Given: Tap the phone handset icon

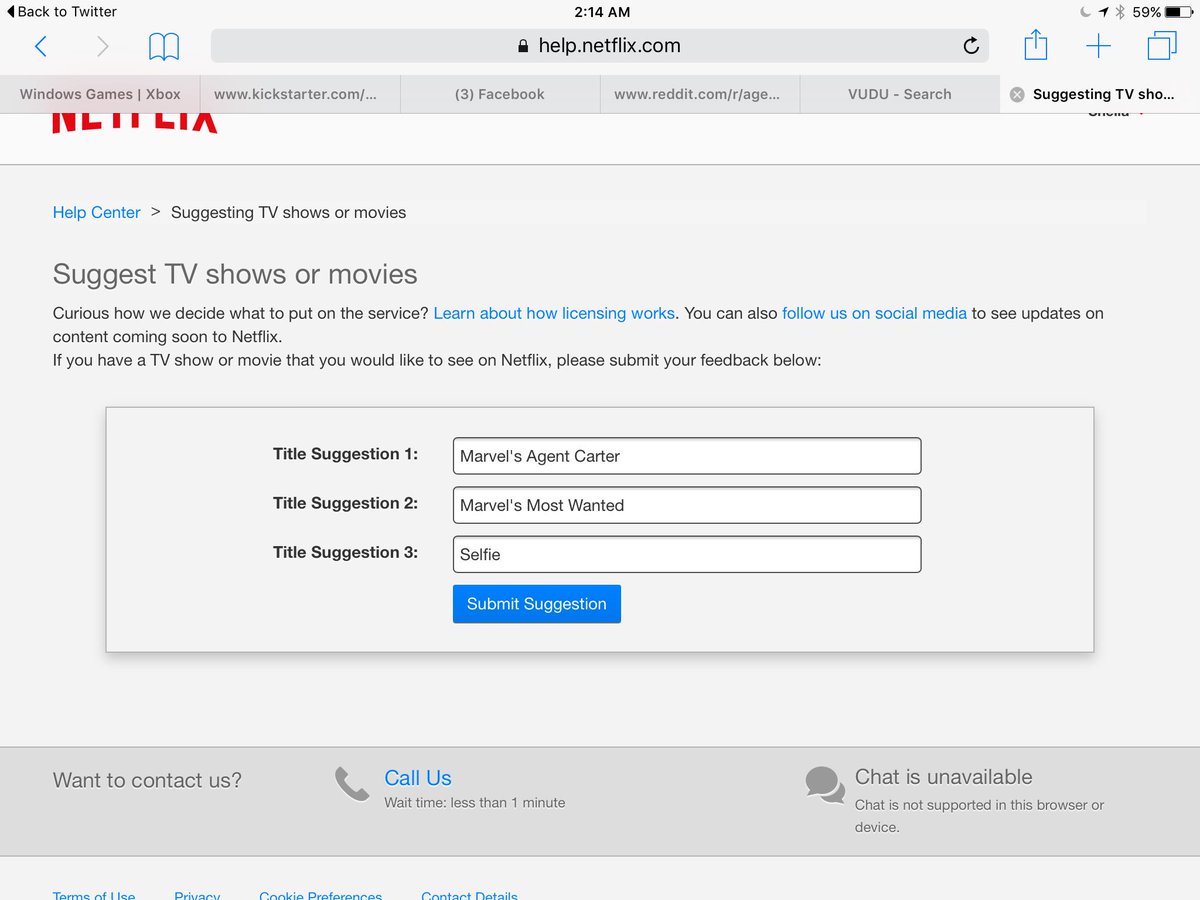Looking at the screenshot, I should (x=352, y=784).
